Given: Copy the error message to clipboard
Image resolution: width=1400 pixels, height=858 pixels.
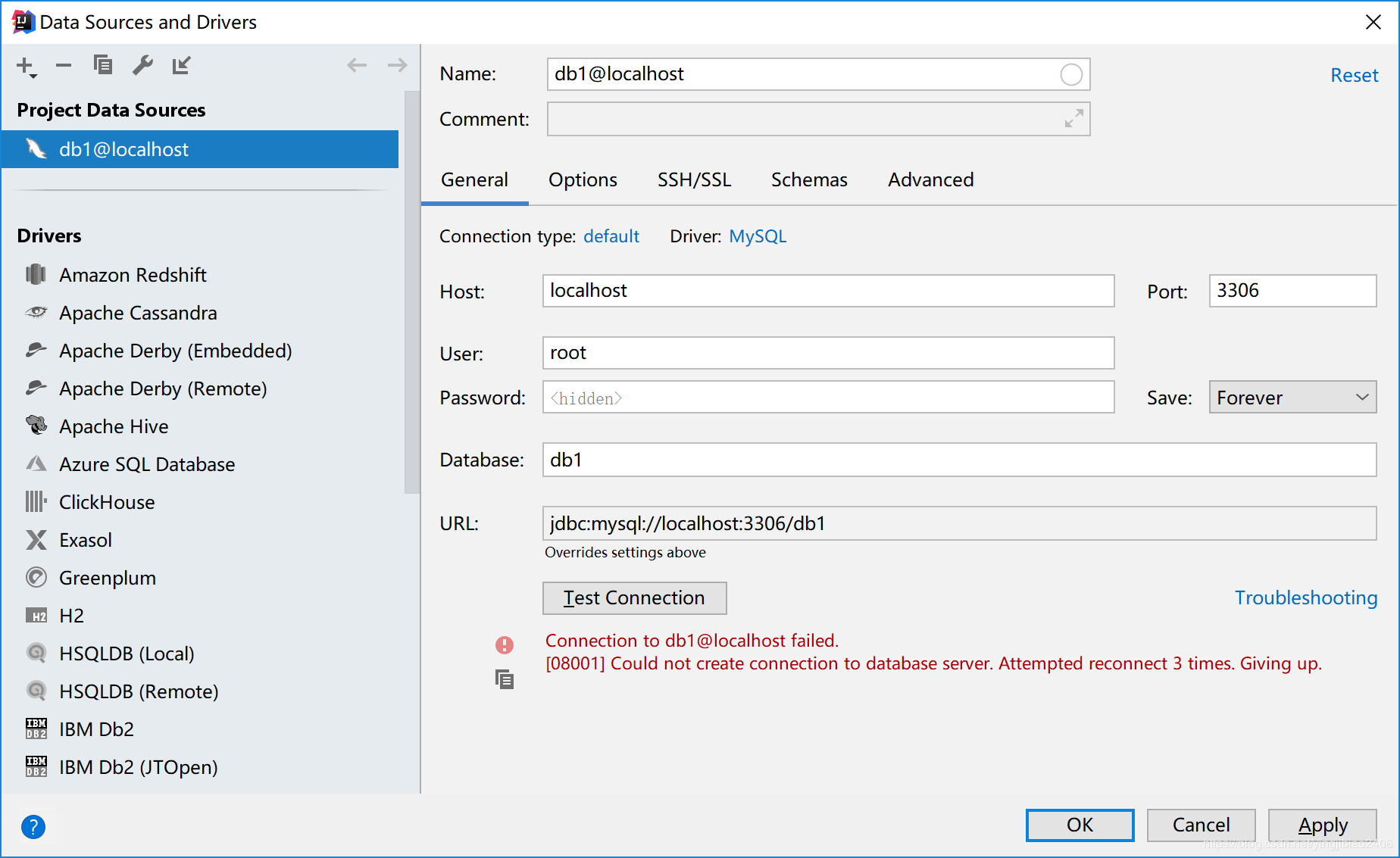Looking at the screenshot, I should coord(505,679).
